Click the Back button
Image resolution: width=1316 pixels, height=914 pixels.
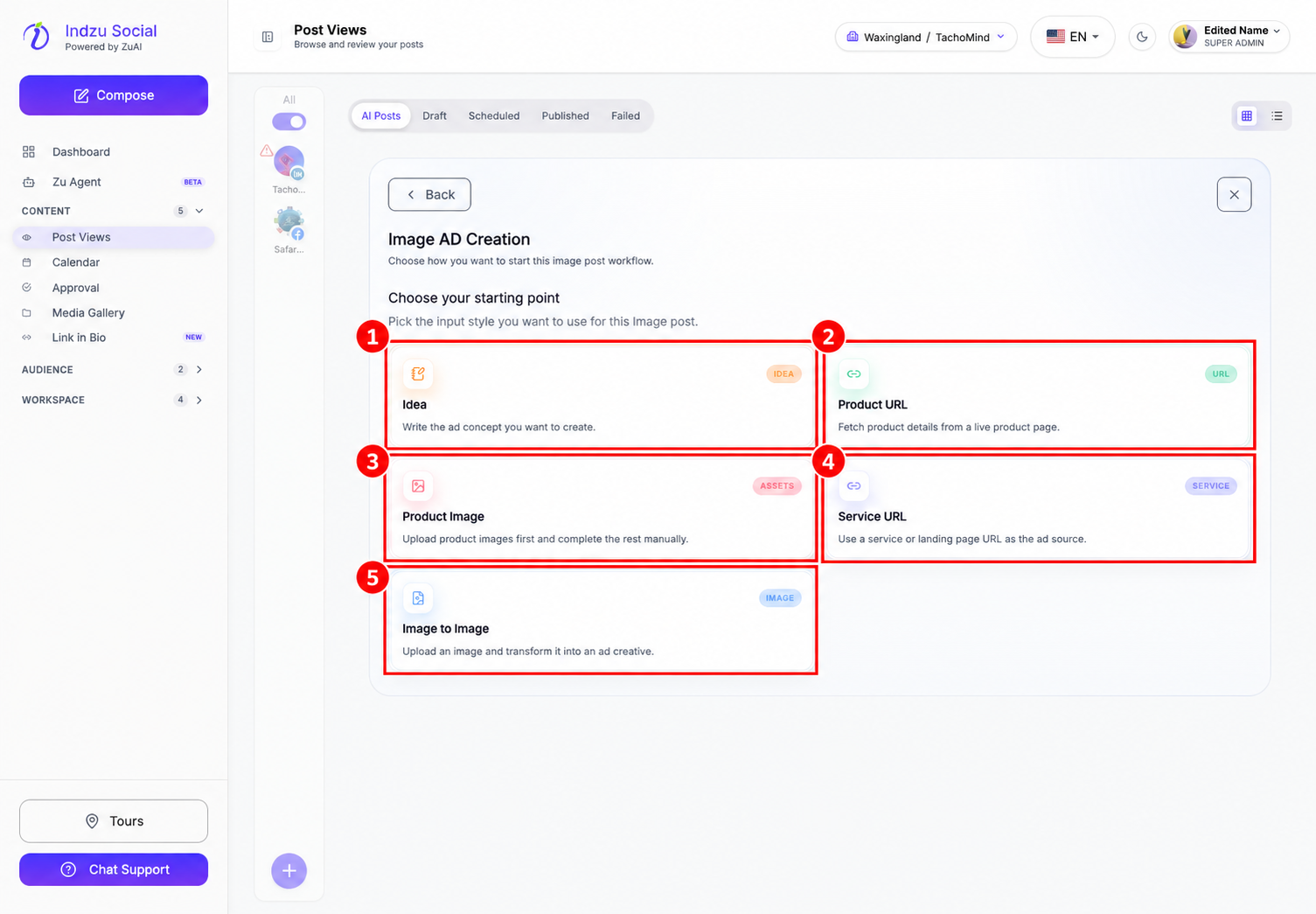pyautogui.click(x=429, y=194)
